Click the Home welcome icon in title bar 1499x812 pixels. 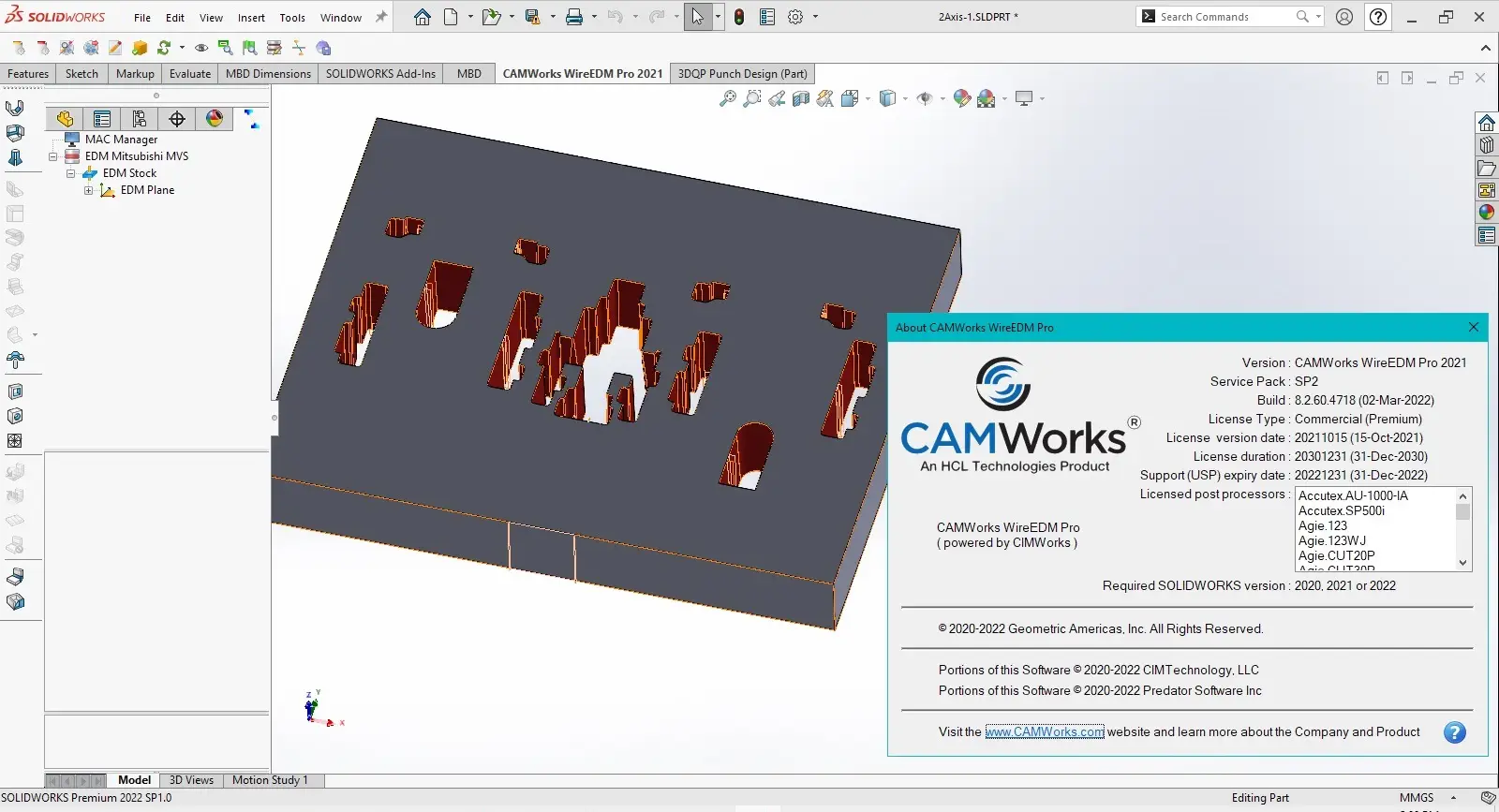(x=423, y=17)
